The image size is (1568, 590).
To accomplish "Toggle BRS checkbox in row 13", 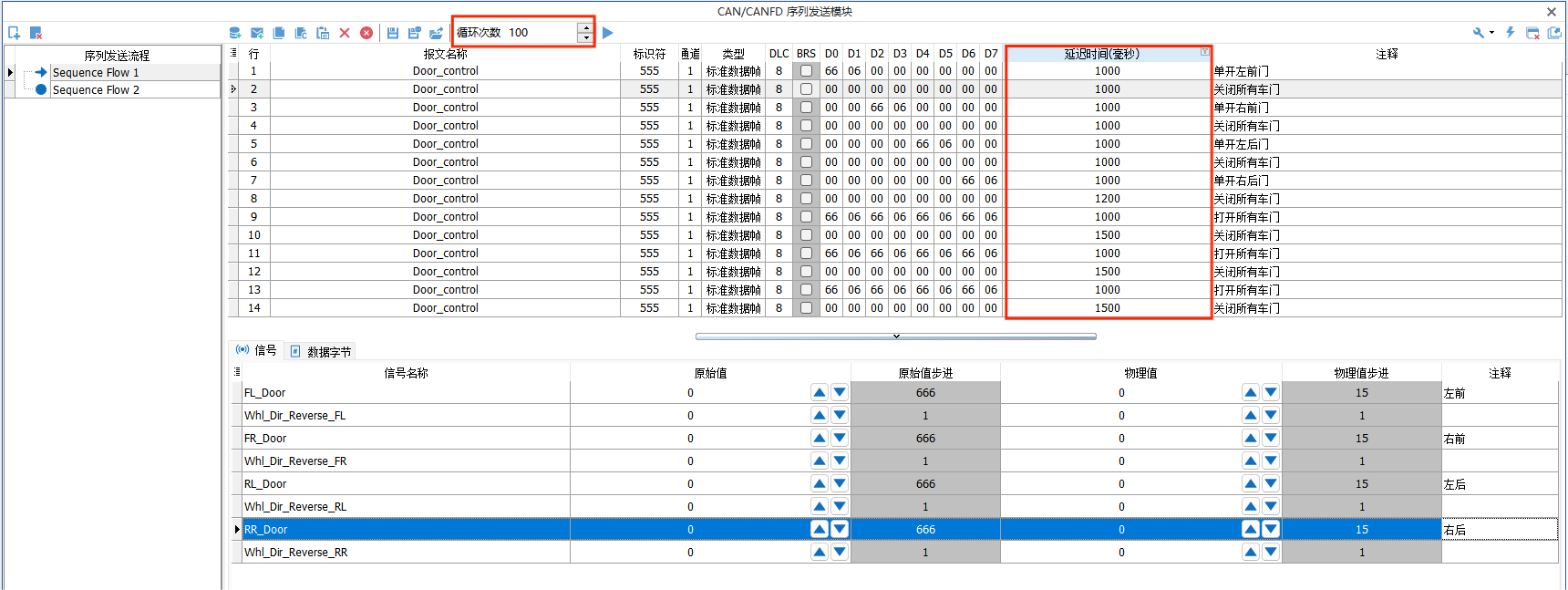I will [806, 290].
